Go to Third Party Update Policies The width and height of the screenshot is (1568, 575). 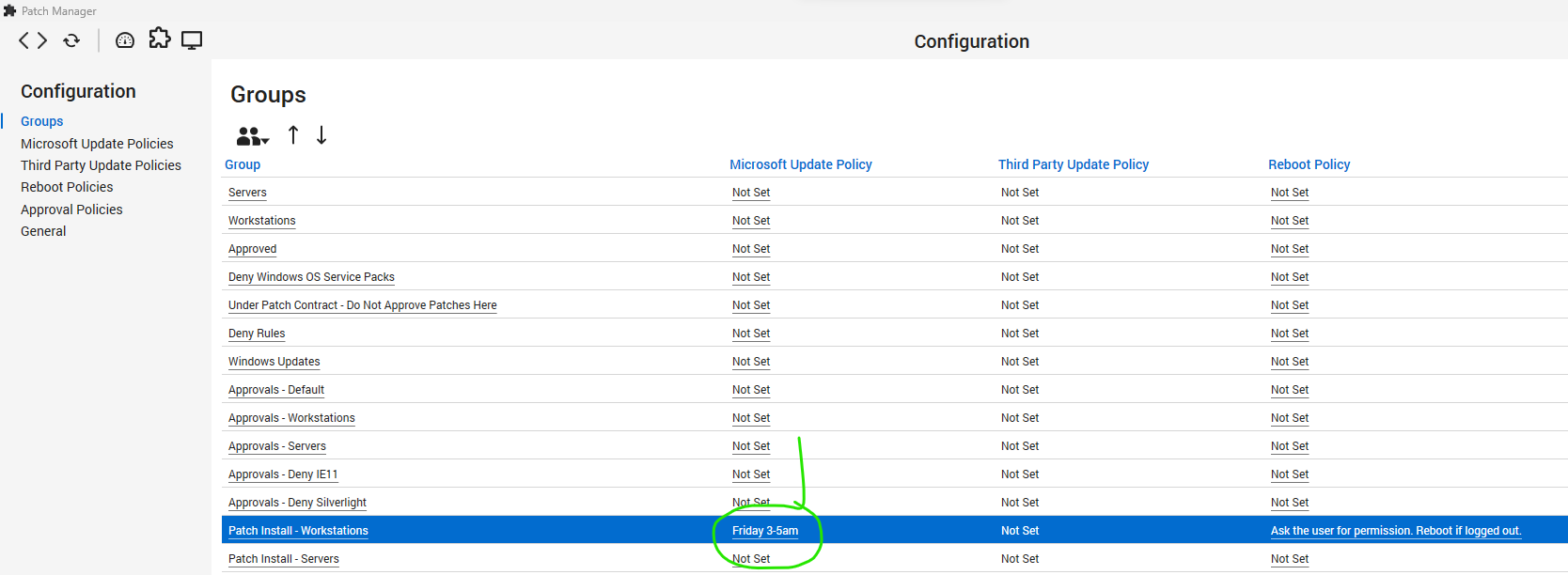101,165
